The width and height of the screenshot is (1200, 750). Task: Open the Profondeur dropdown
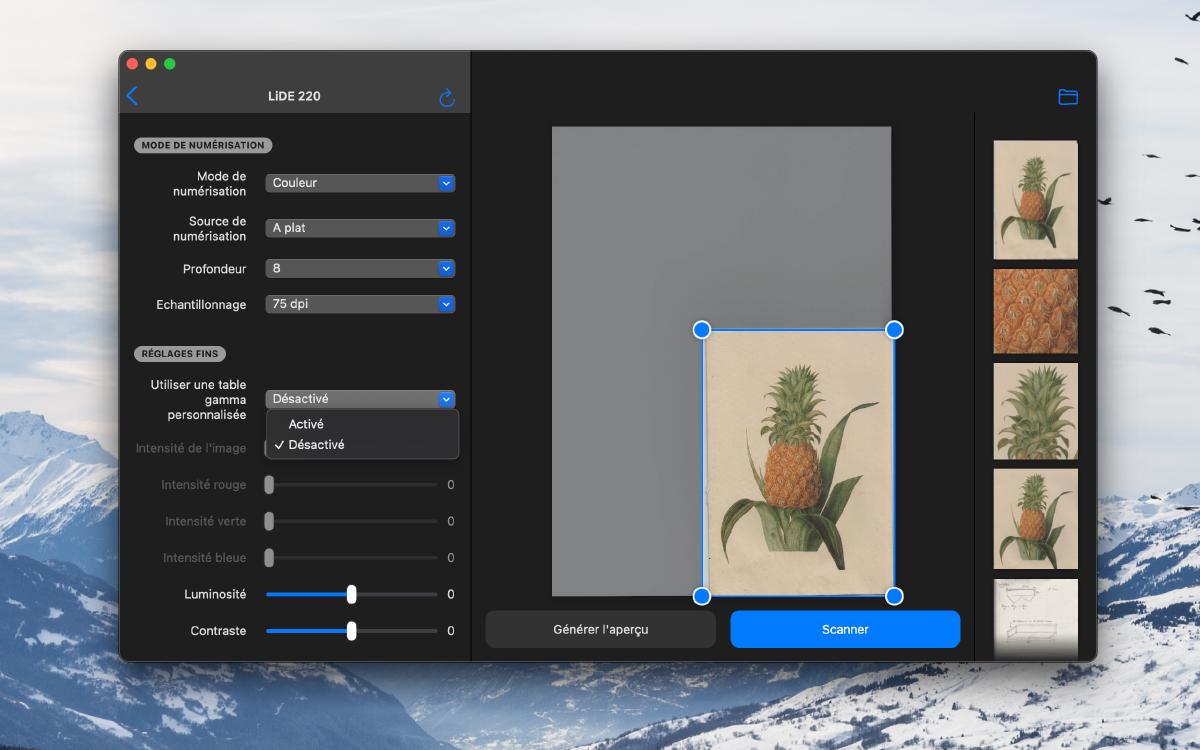point(360,269)
